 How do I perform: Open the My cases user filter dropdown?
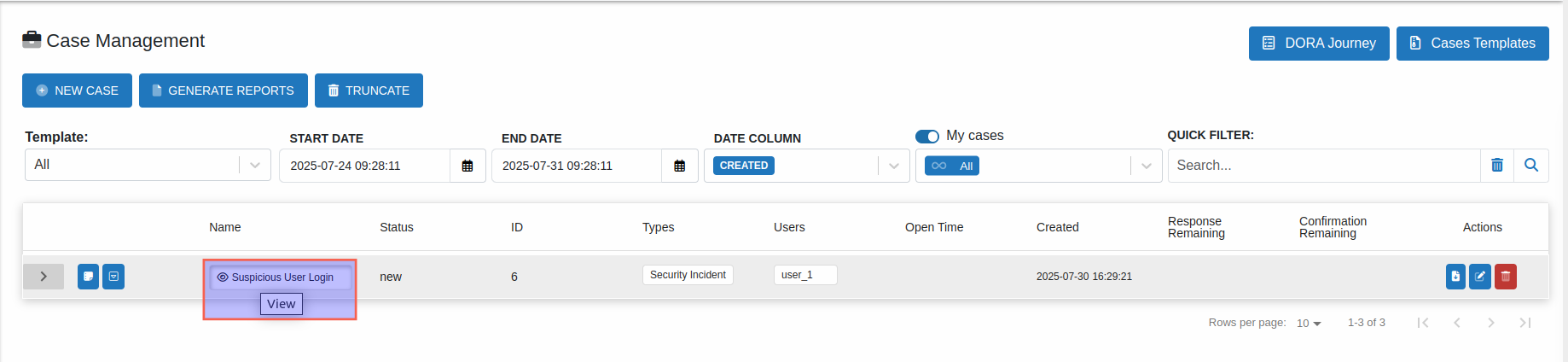1146,166
